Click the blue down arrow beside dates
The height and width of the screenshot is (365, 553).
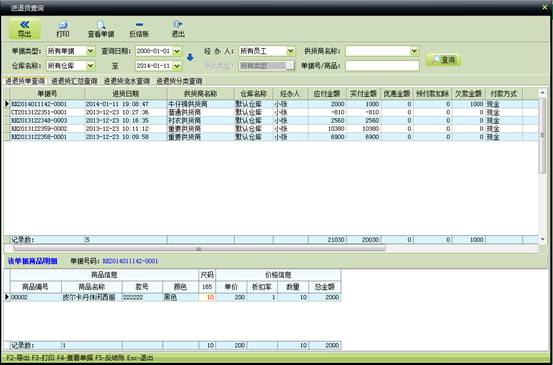point(190,57)
